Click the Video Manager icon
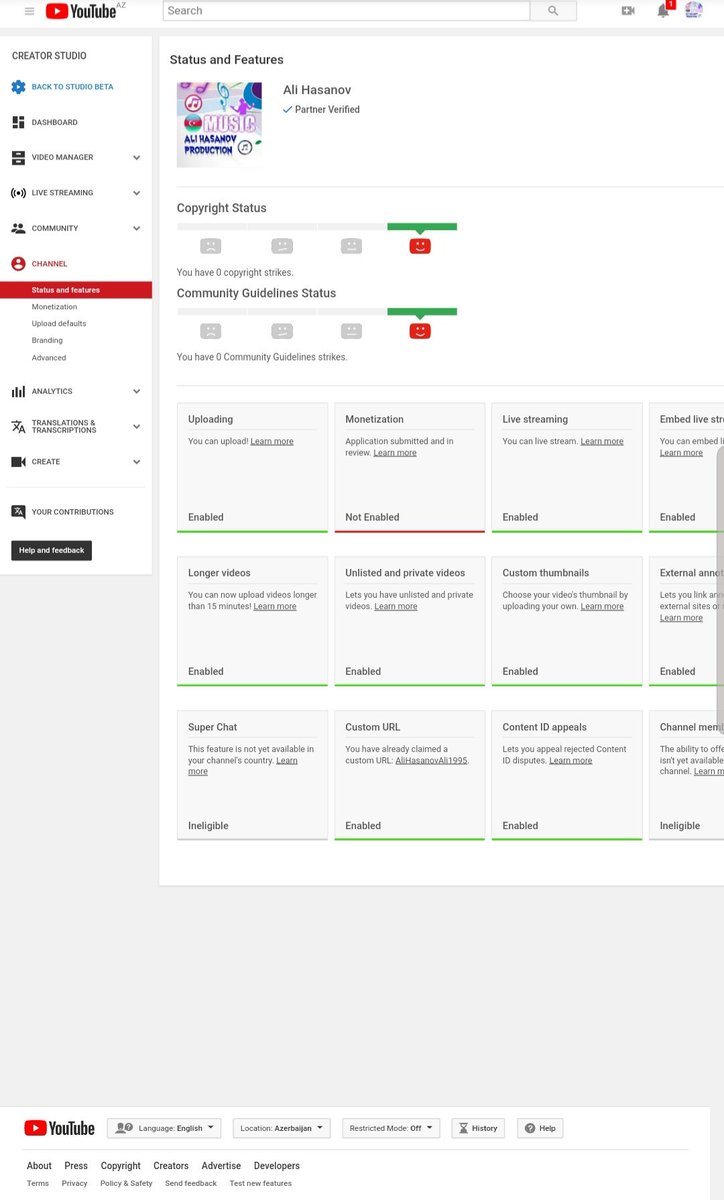 point(18,158)
